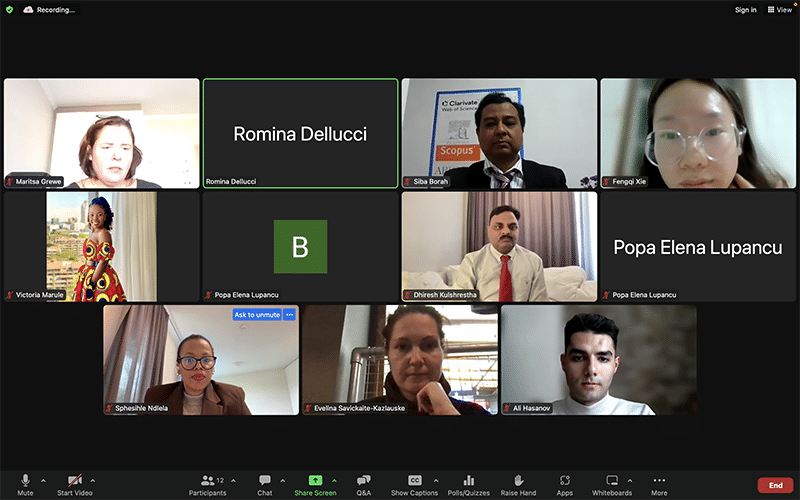Open the Whiteboards tool
Viewport: 800px width, 500px height.
[x=612, y=484]
